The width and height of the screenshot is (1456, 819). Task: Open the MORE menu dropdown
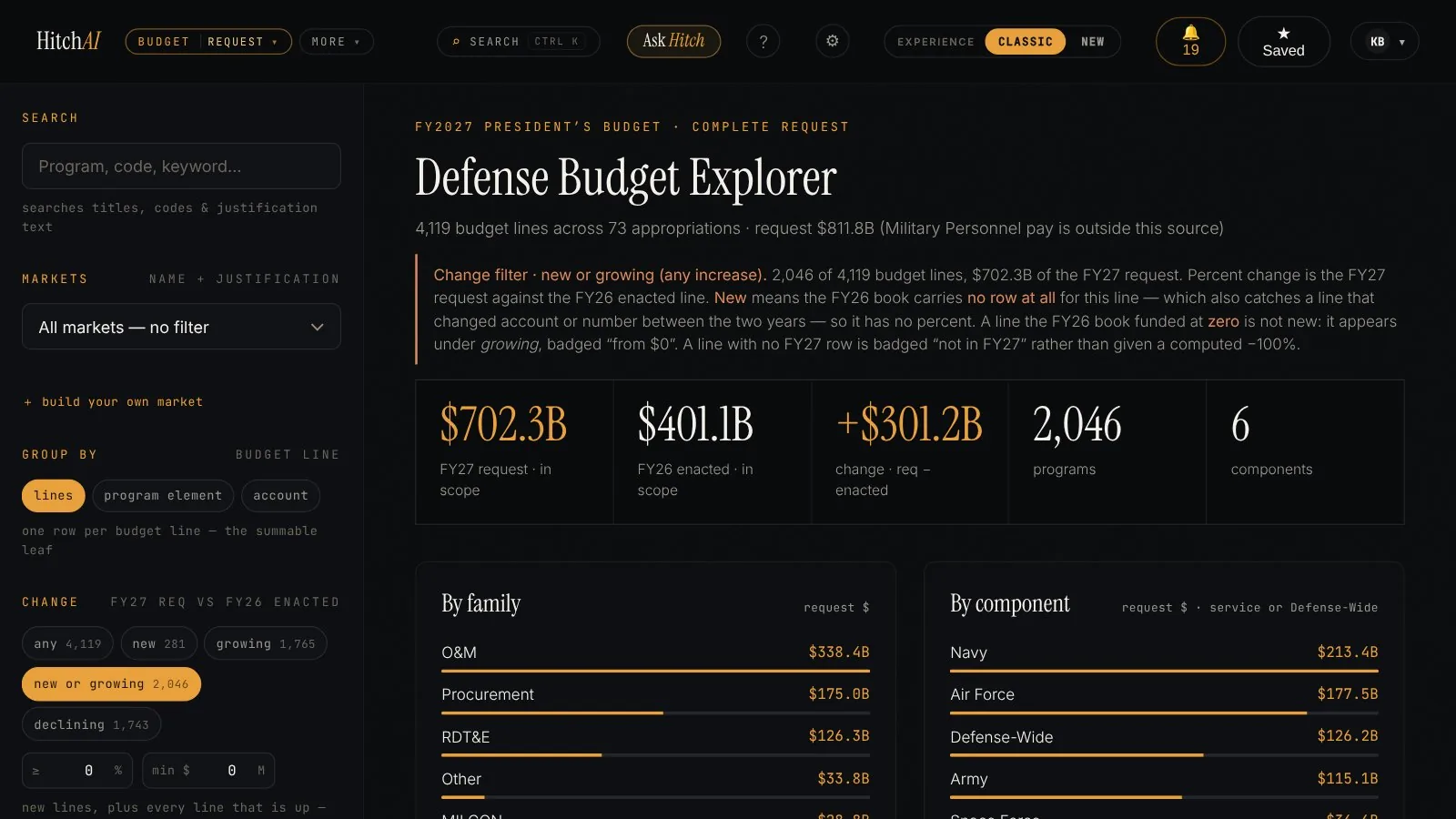pyautogui.click(x=336, y=41)
